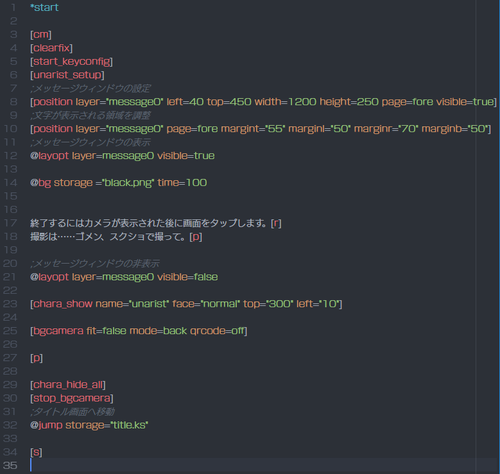The height and width of the screenshot is (474, 500).
Task: Click the Japanese message text on line 17
Action: coord(148,223)
